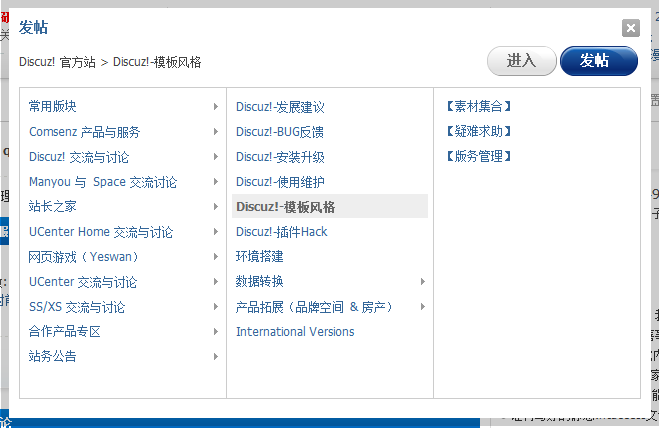Expand the arrow beside 网页游戏（Yeswan）
This screenshot has height=428, width=659.
(216, 256)
